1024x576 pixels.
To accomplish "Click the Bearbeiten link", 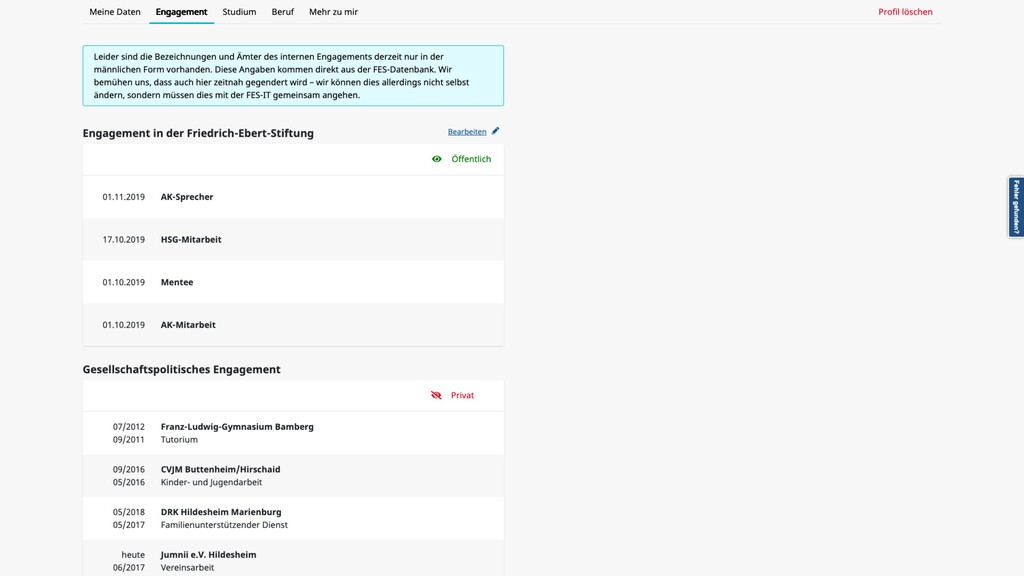I will [x=467, y=132].
